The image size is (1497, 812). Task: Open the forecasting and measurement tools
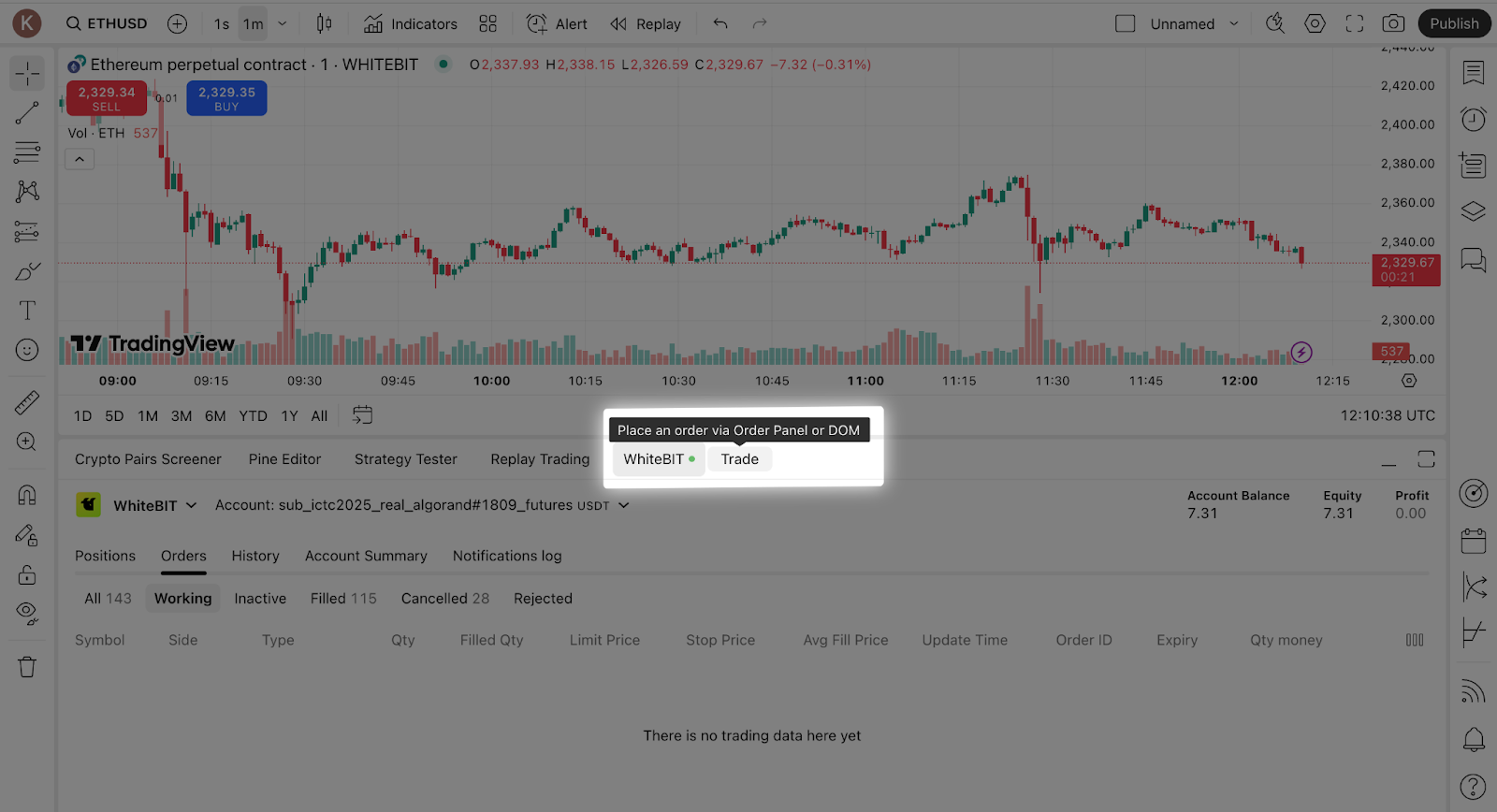pos(27,231)
